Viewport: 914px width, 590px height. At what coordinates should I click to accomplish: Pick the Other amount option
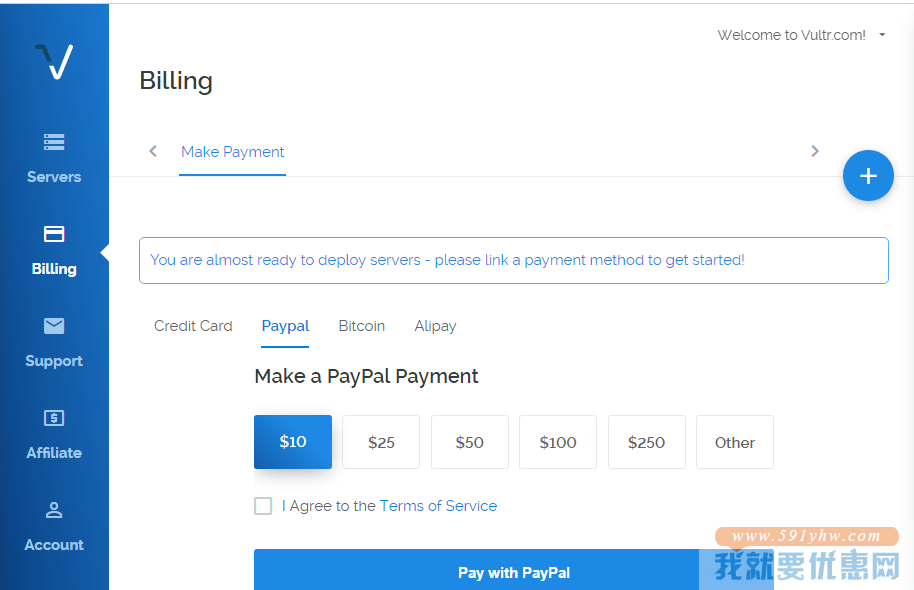click(x=734, y=442)
